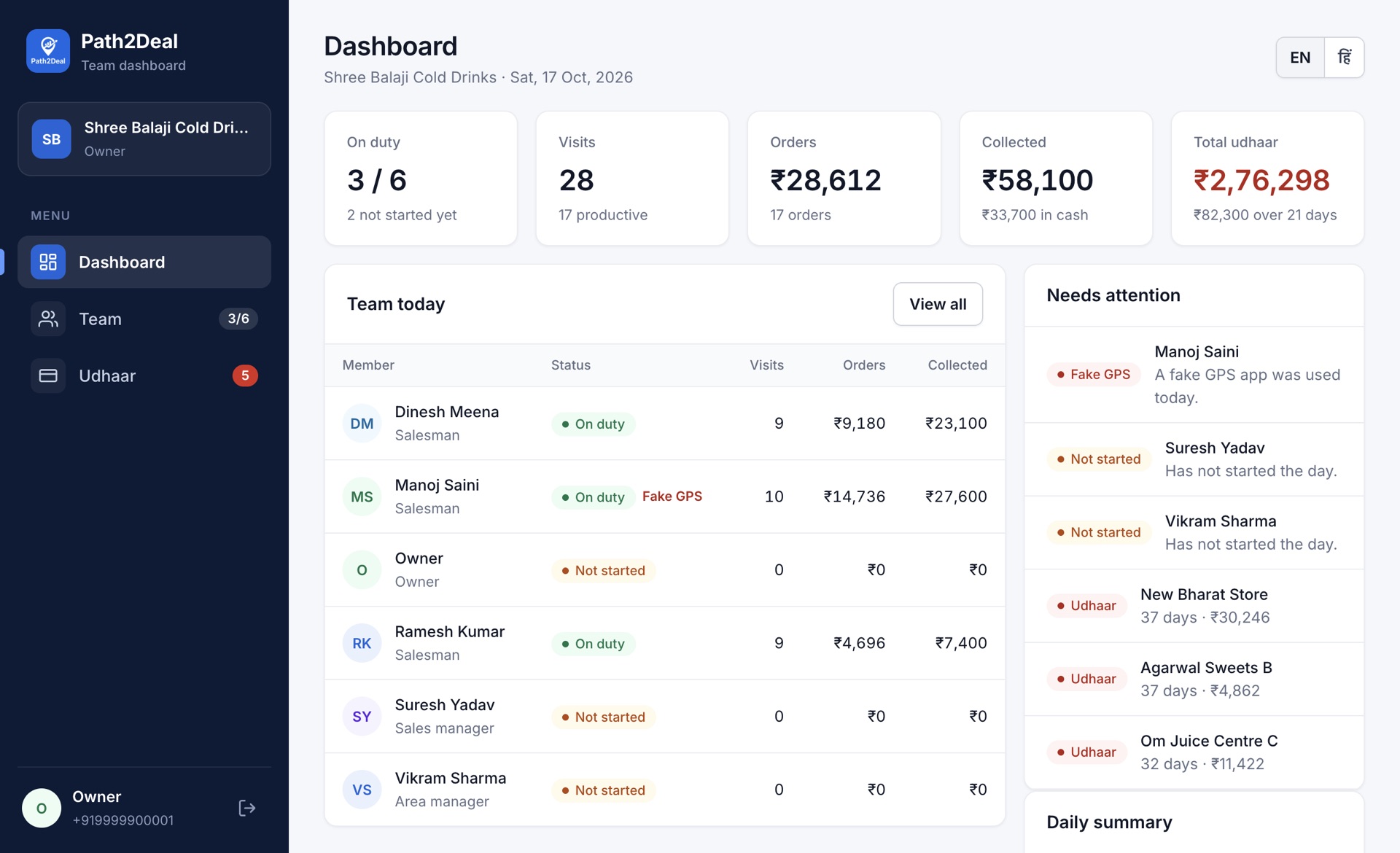Open the On duty stat card

[421, 178]
